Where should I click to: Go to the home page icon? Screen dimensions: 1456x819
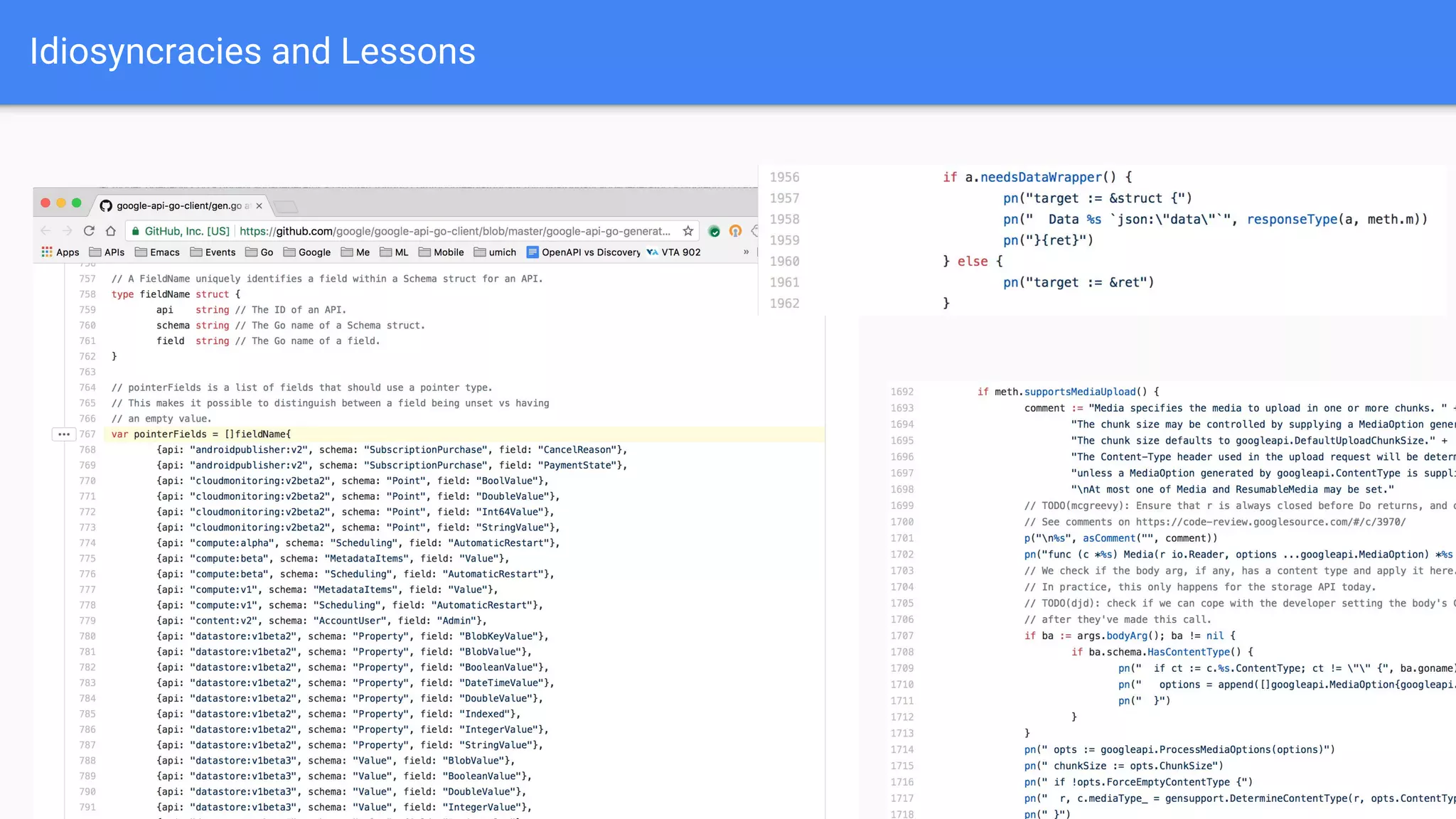[110, 231]
